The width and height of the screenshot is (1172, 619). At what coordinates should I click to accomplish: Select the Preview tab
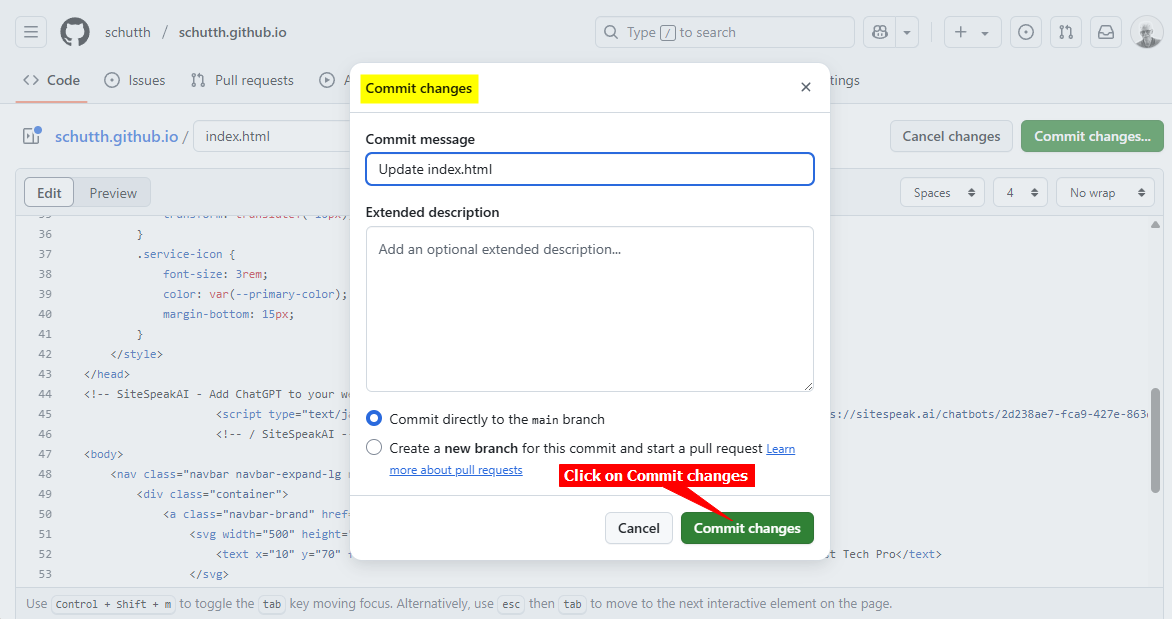(x=113, y=193)
